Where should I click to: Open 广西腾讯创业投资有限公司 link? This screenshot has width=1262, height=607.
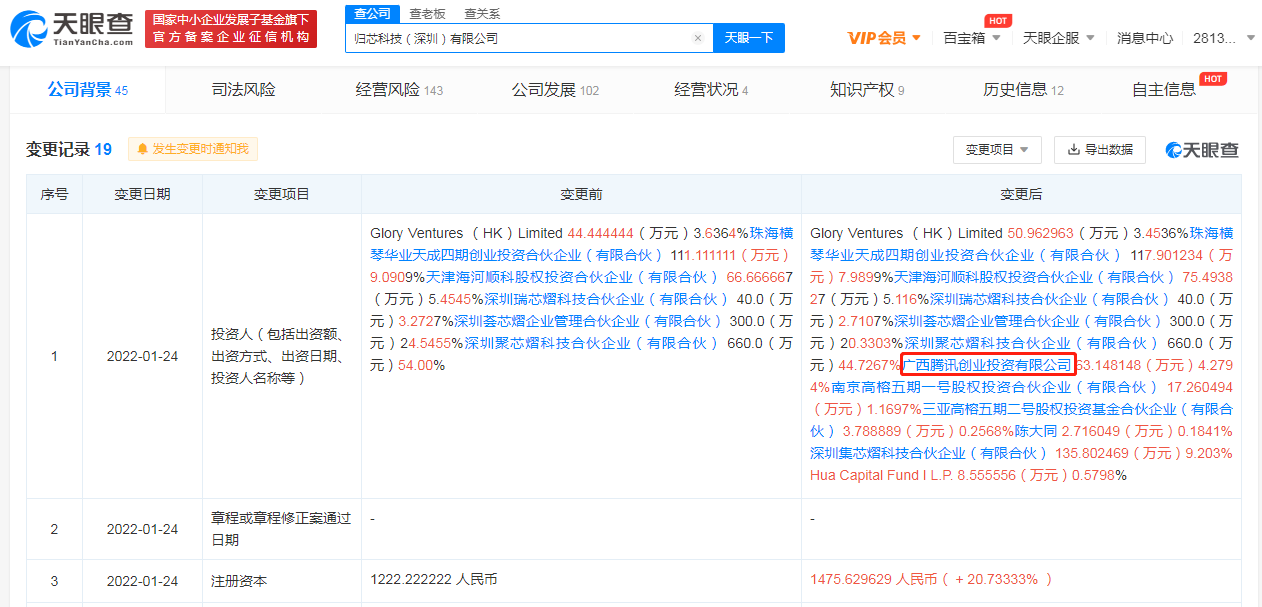tap(987, 364)
